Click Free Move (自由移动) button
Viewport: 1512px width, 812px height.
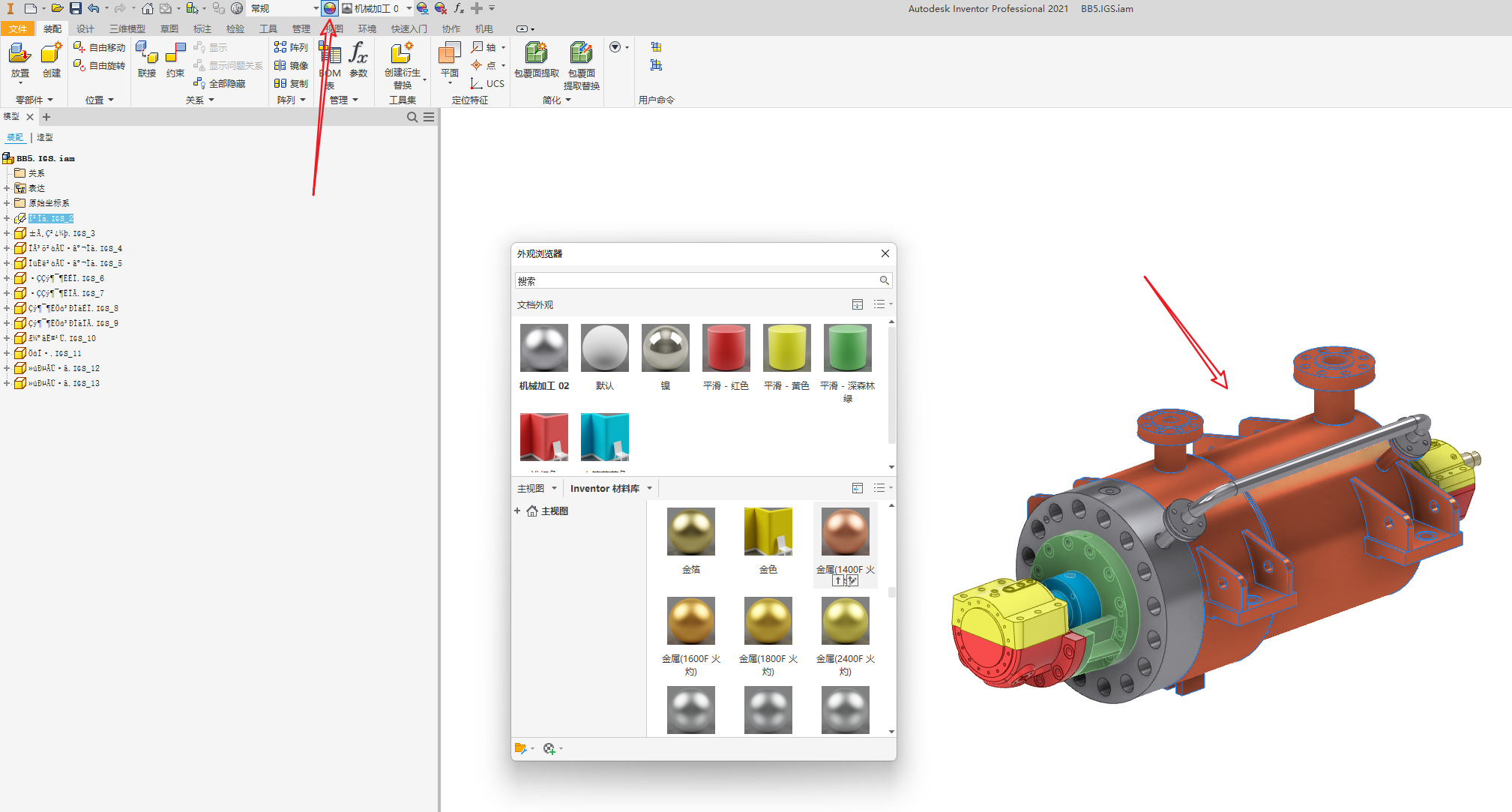100,47
